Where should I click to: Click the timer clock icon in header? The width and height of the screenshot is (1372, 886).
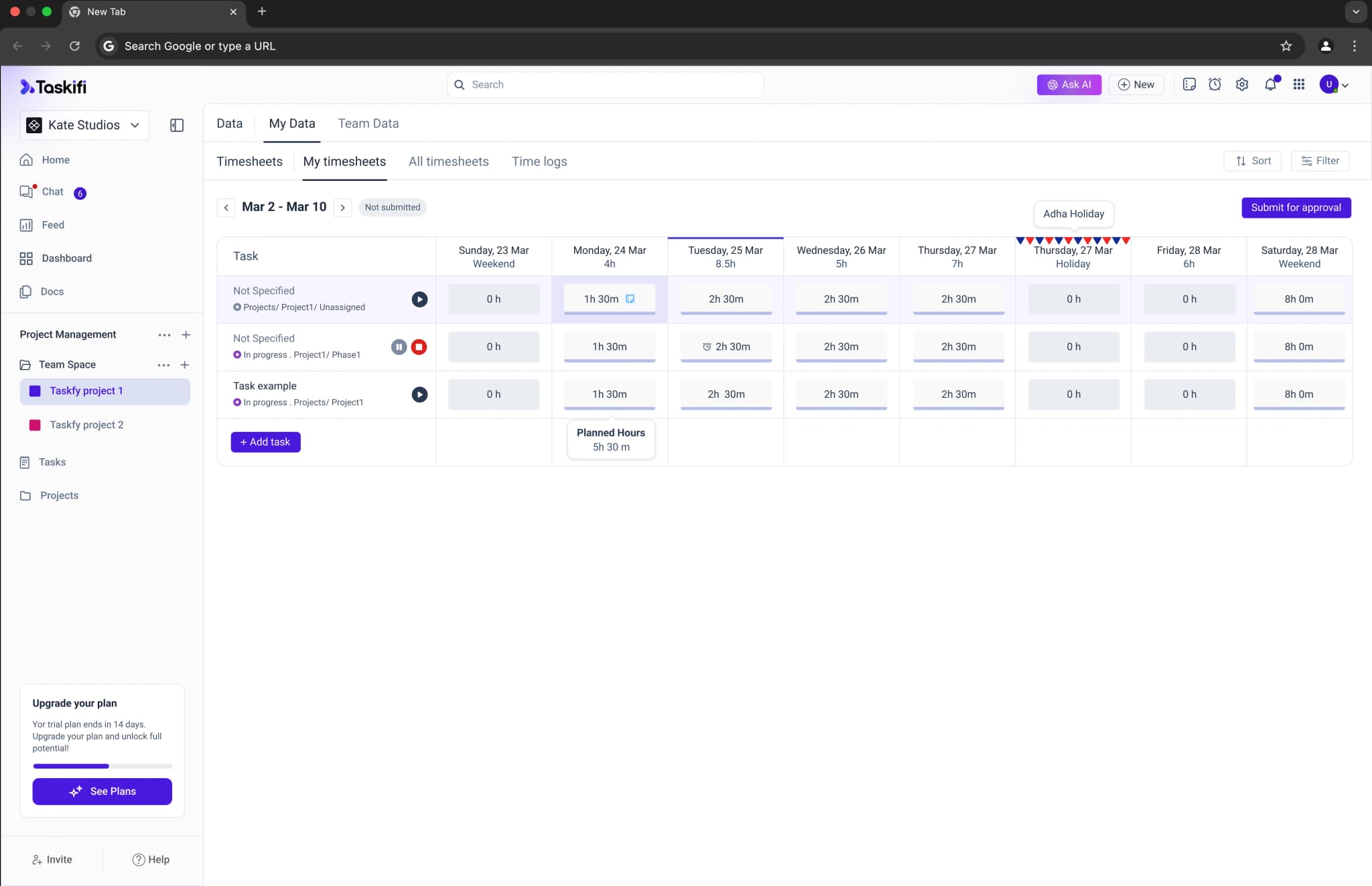pyautogui.click(x=1215, y=84)
